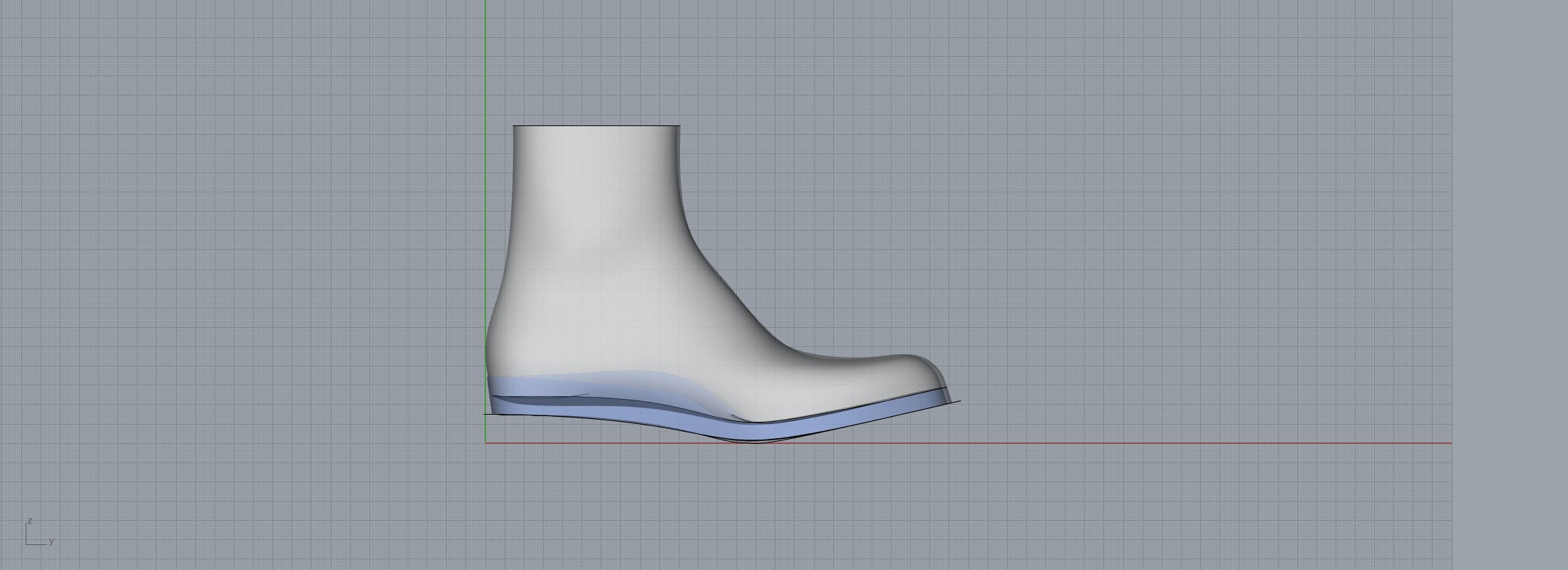The height and width of the screenshot is (570, 1568).
Task: Click the origin where red and green axes meet
Action: (485, 443)
